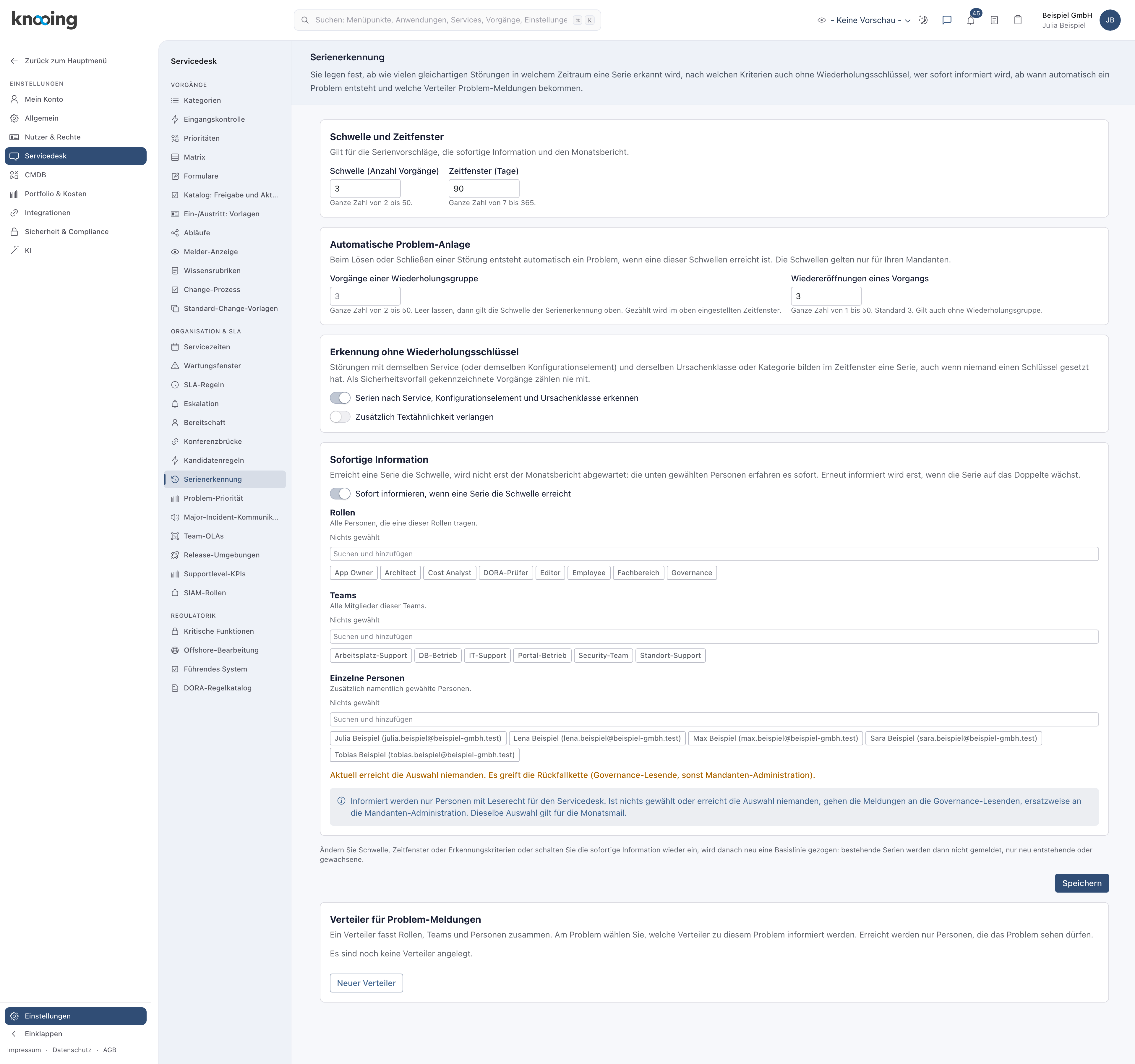Click the Zurück zum Hauptmenü arrow icon
Image resolution: width=1135 pixels, height=1064 pixels.
[x=14, y=61]
